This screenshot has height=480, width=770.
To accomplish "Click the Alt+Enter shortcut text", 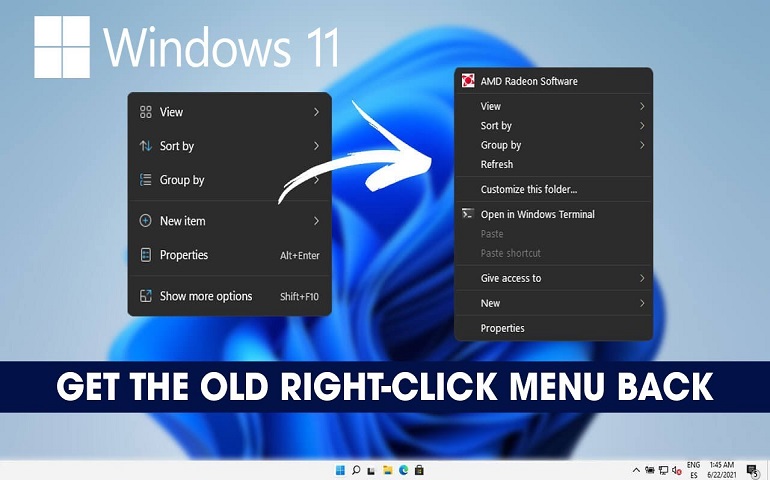I will click(300, 255).
